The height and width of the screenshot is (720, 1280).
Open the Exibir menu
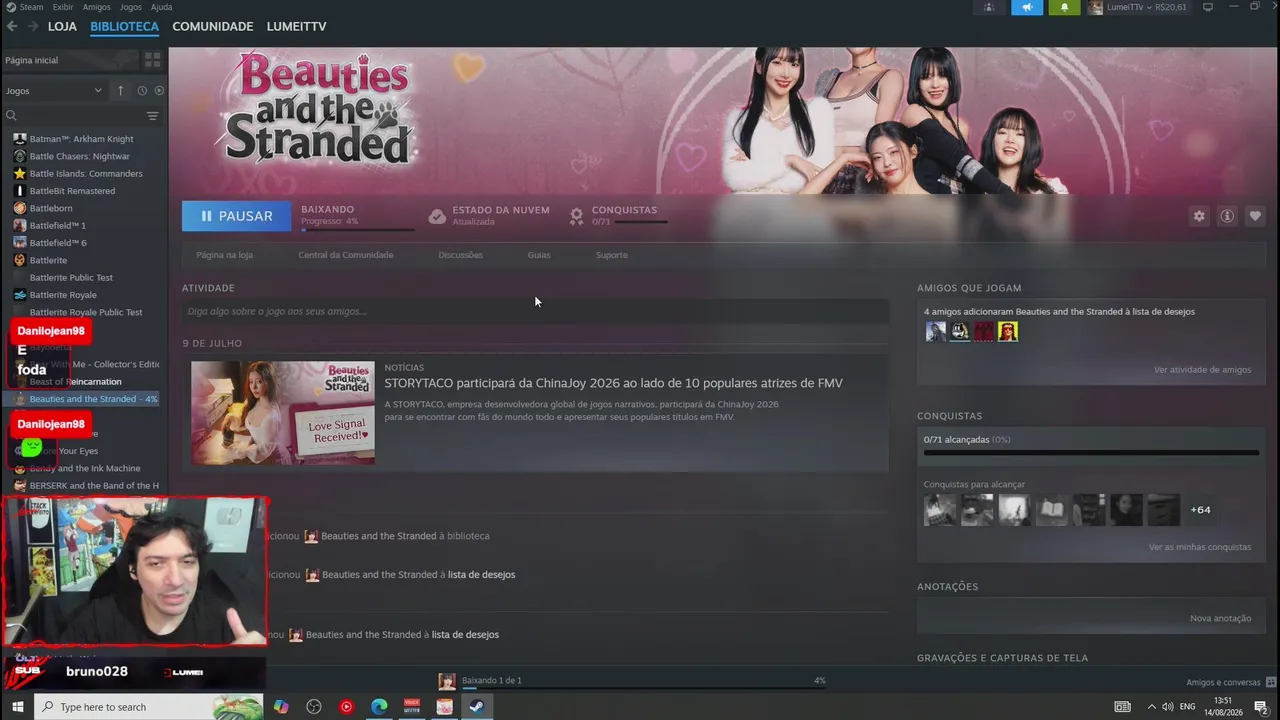coord(64,7)
